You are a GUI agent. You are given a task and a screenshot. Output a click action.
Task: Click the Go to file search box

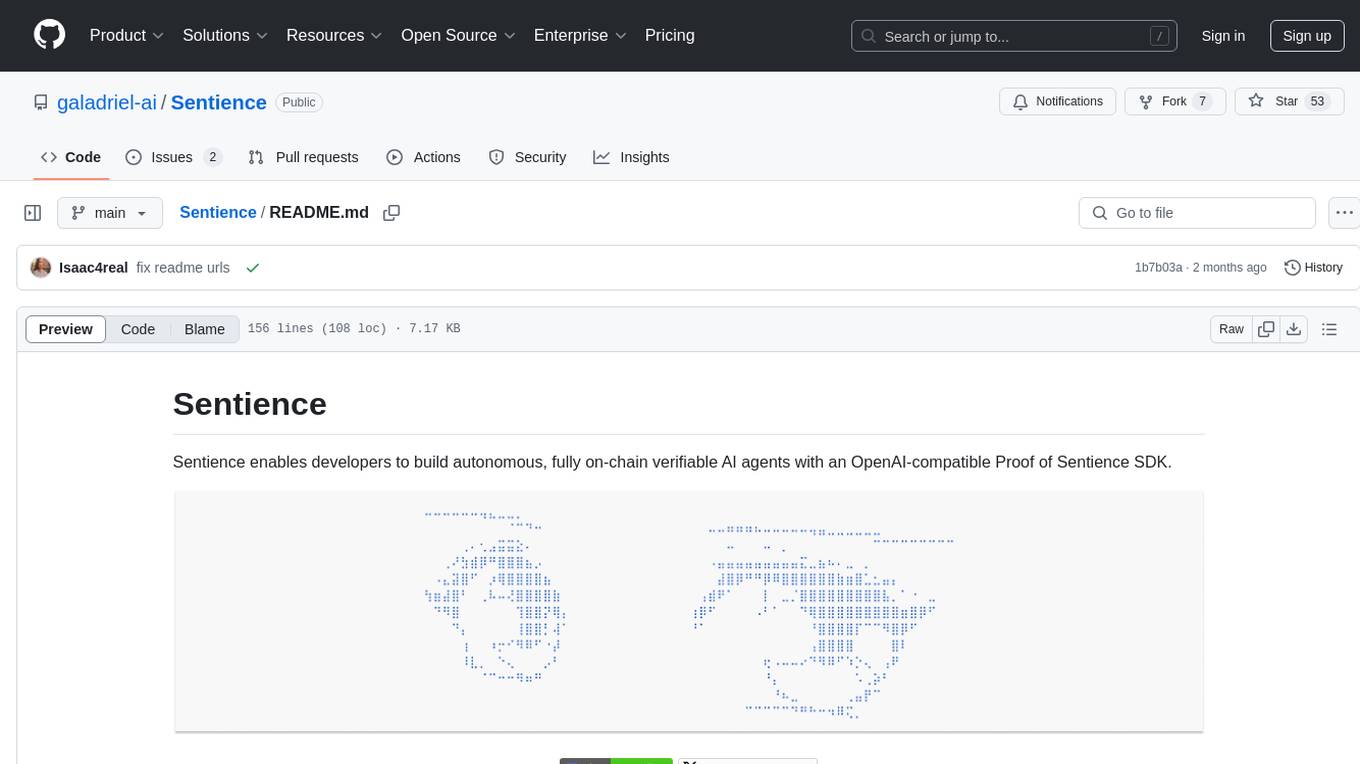pos(1197,213)
